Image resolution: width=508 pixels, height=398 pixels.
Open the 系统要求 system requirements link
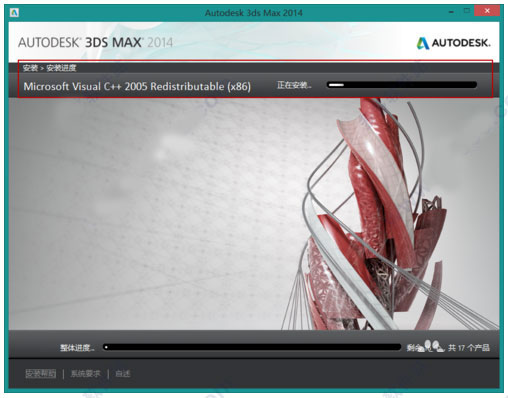[x=85, y=374]
